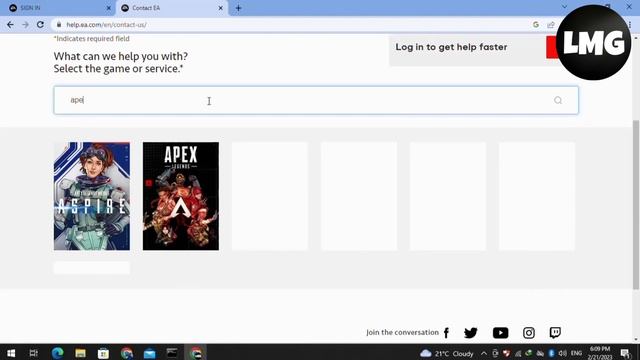Switch to the SIGN IN tab
The image size is (640, 360).
(57, 8)
